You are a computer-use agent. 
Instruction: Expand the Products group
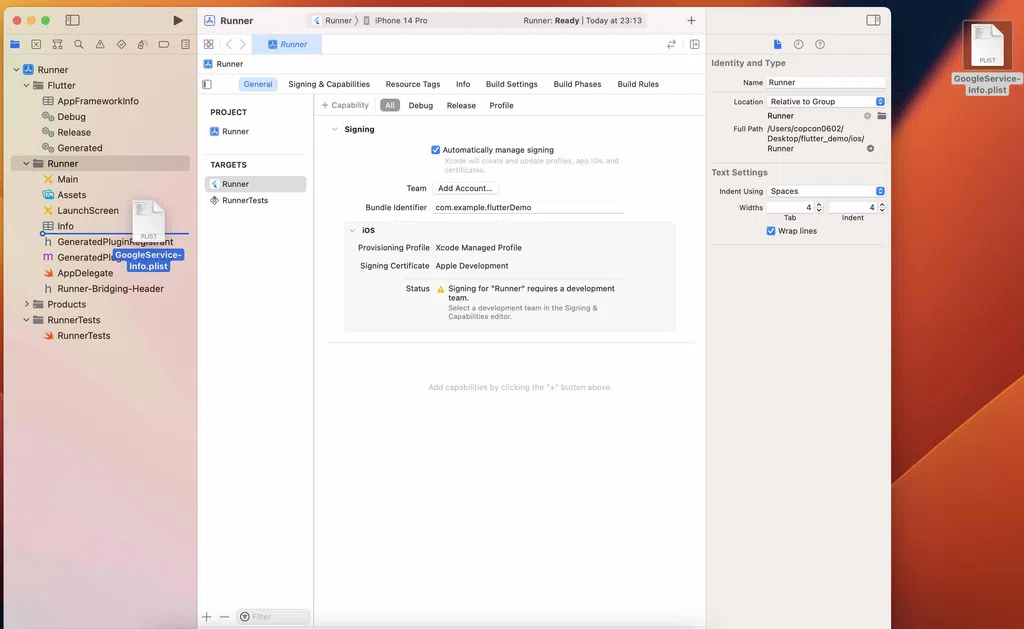[x=27, y=304]
